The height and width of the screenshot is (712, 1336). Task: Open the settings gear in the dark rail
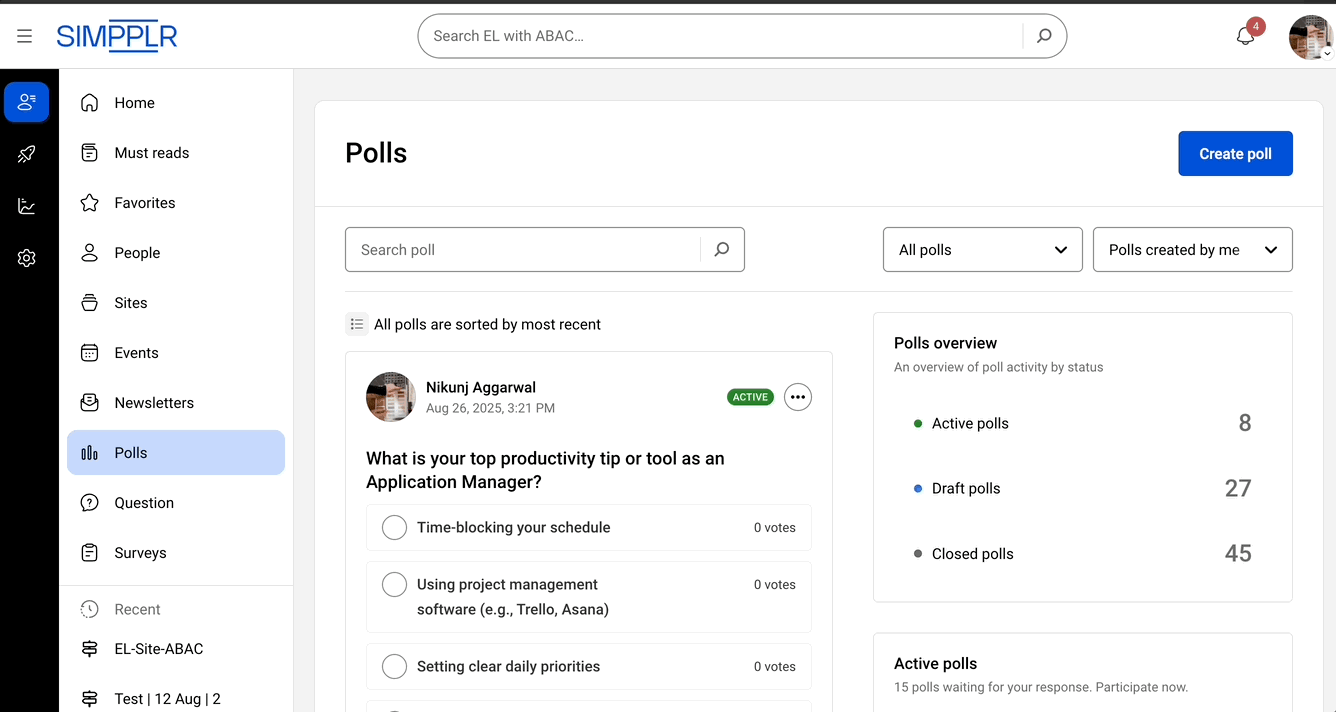(x=27, y=258)
